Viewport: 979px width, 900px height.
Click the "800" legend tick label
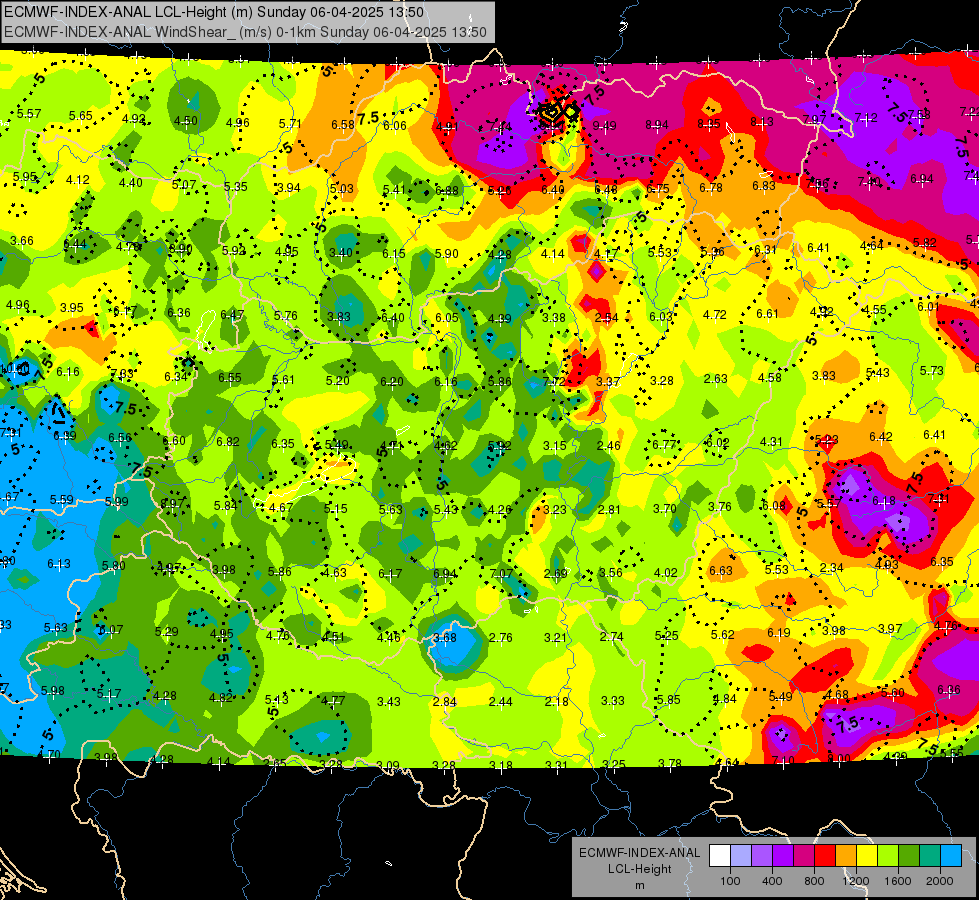tap(814, 881)
